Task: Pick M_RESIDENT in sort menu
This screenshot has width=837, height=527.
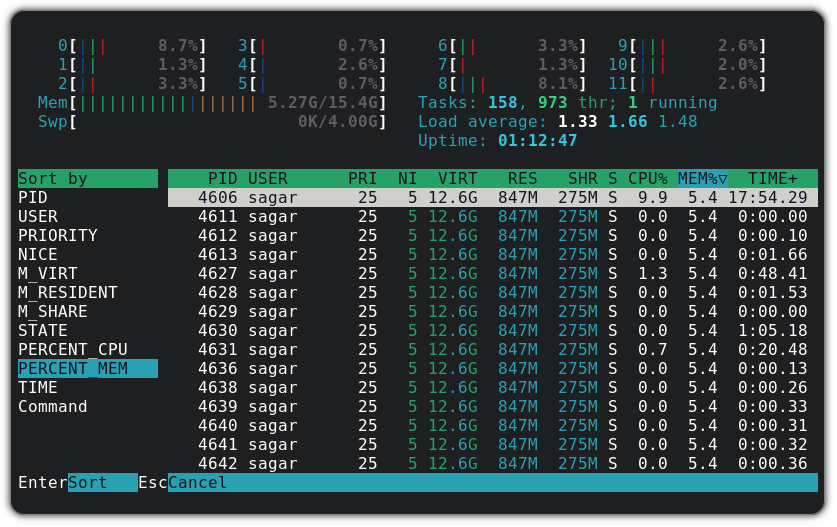Action: coord(68,293)
